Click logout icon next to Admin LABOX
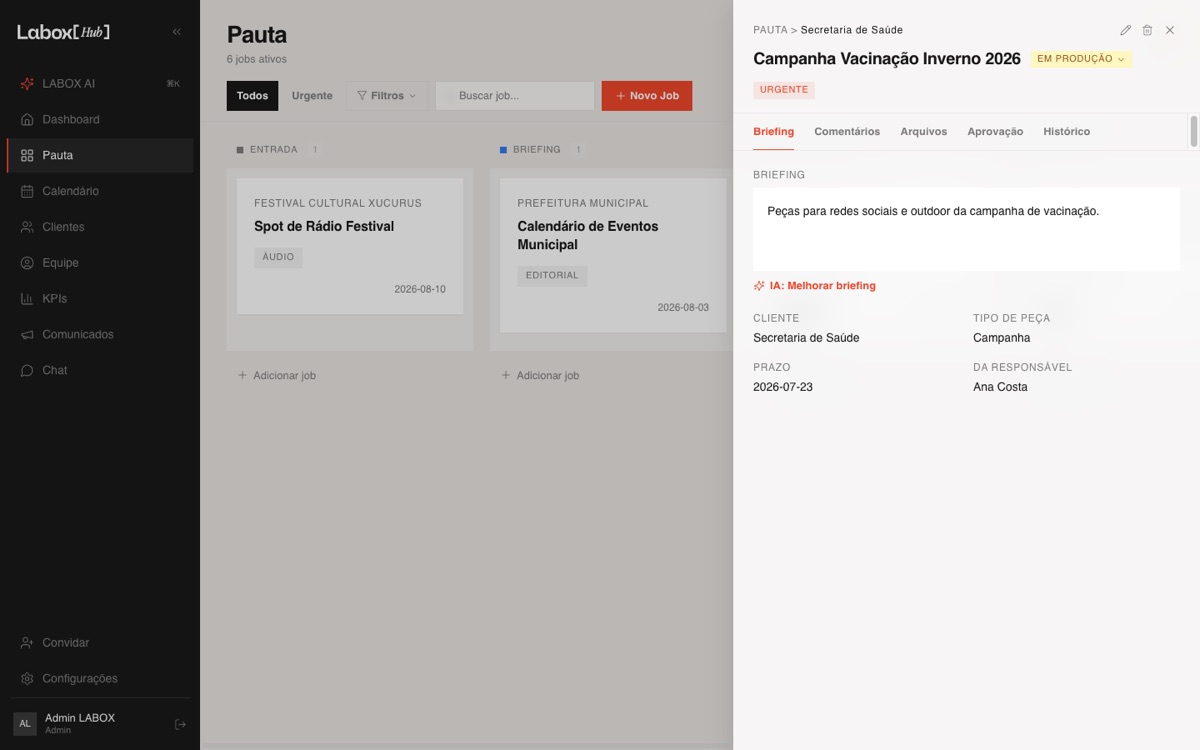This screenshot has width=1200, height=750. pos(181,724)
